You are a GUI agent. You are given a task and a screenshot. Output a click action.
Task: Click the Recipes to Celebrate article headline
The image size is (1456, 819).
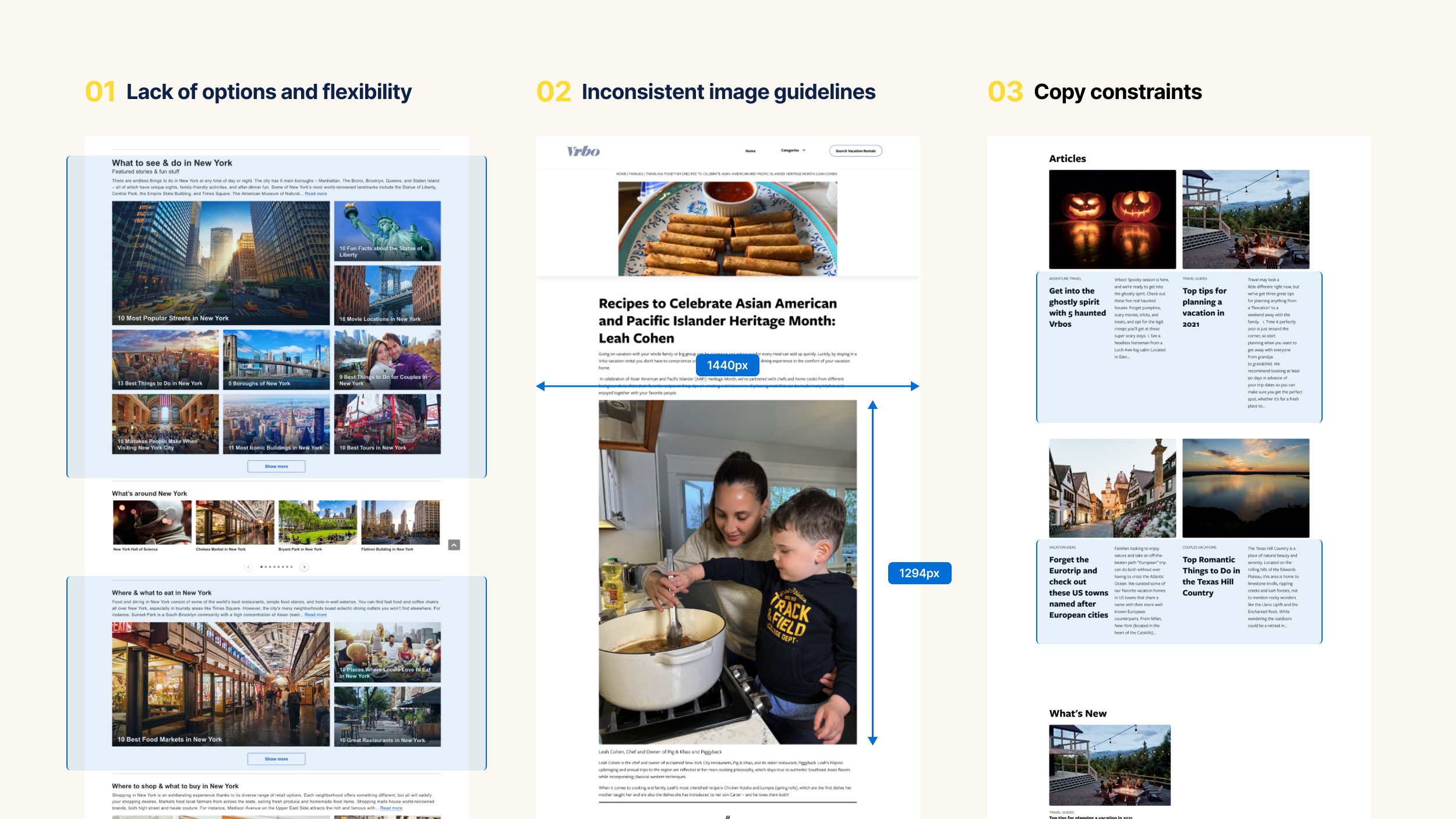click(x=718, y=321)
